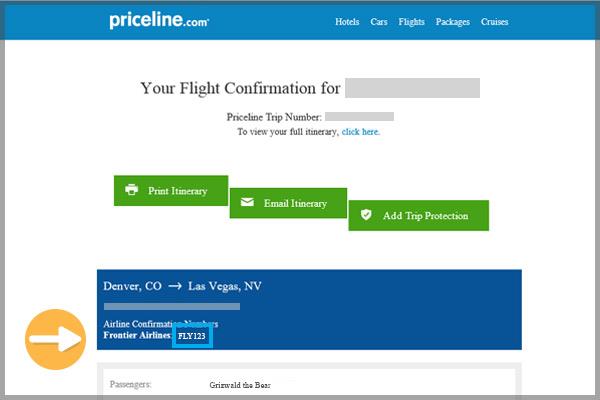Open the Cruises menu item
Image resolution: width=600 pixels, height=400 pixels.
494,22
